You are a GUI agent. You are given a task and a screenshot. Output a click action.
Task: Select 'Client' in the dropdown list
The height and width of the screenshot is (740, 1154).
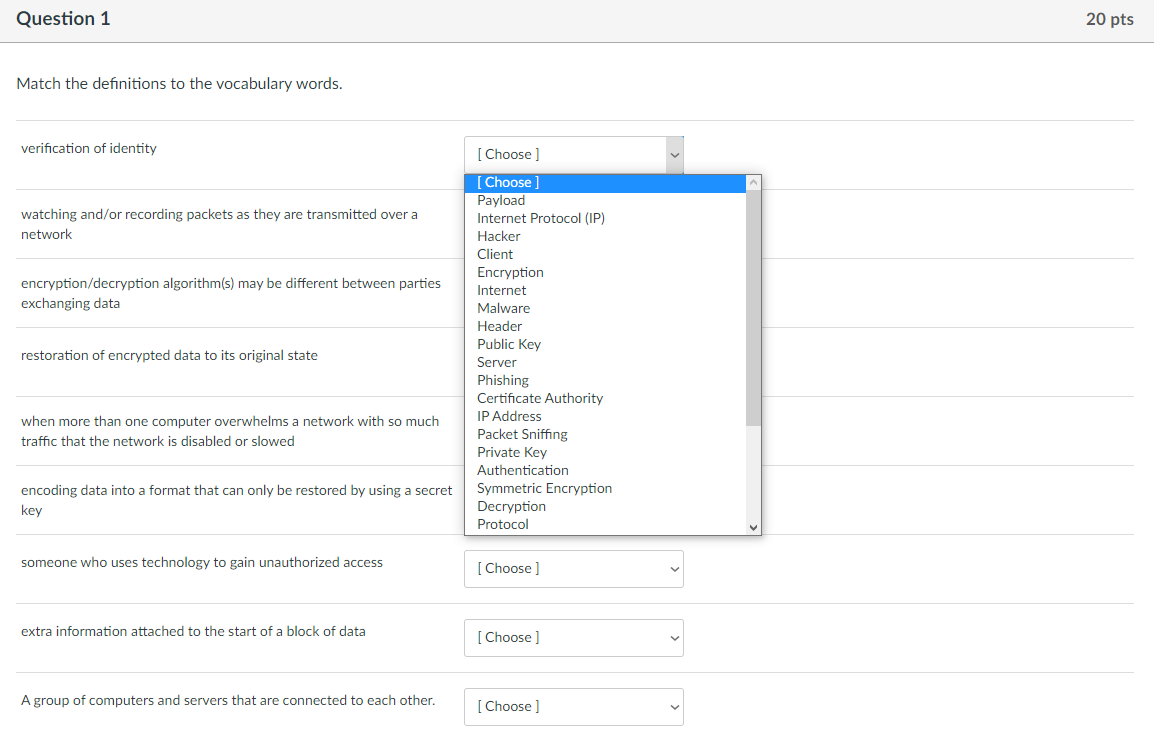(605, 255)
